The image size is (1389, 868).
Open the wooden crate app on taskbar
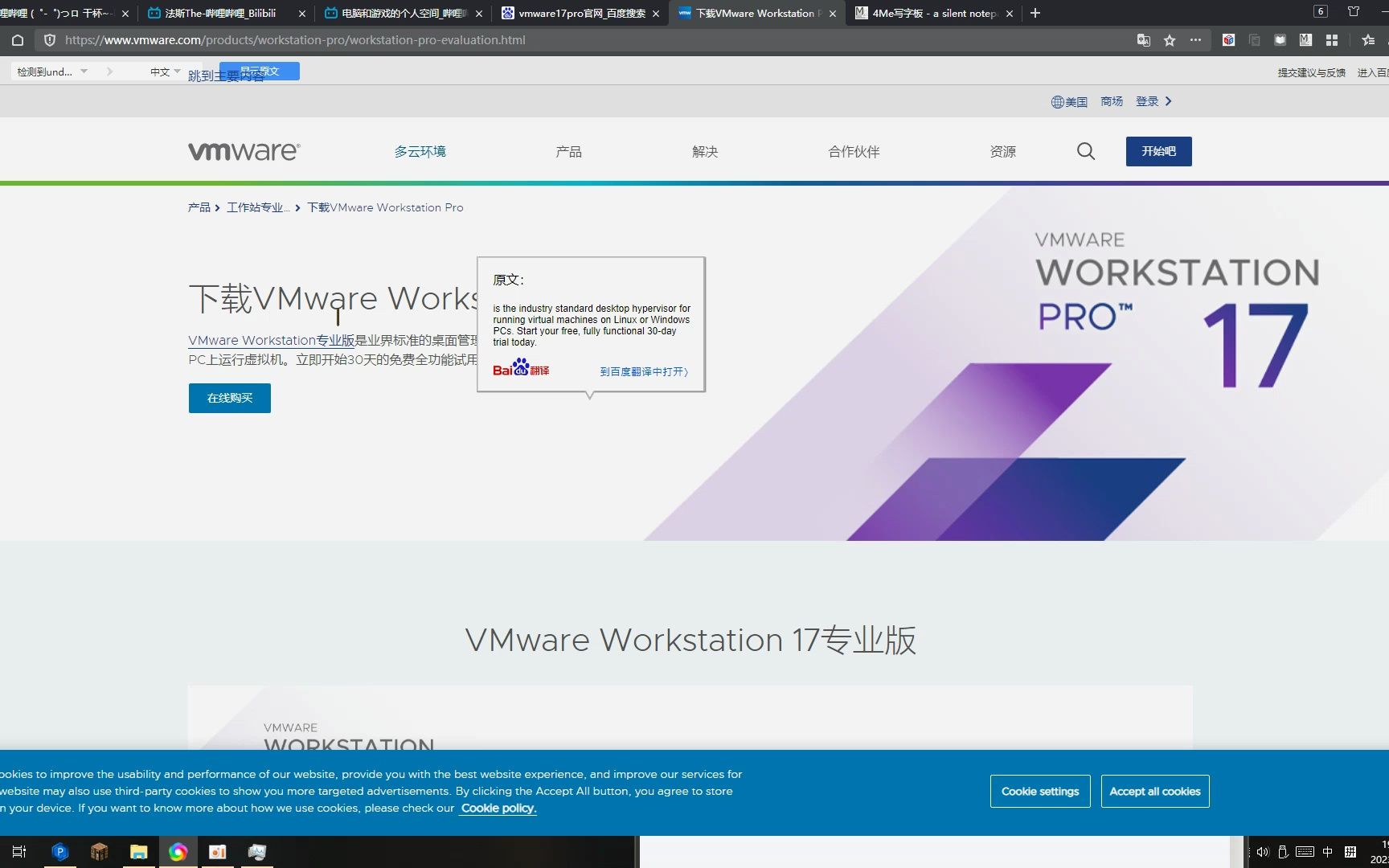[99, 852]
